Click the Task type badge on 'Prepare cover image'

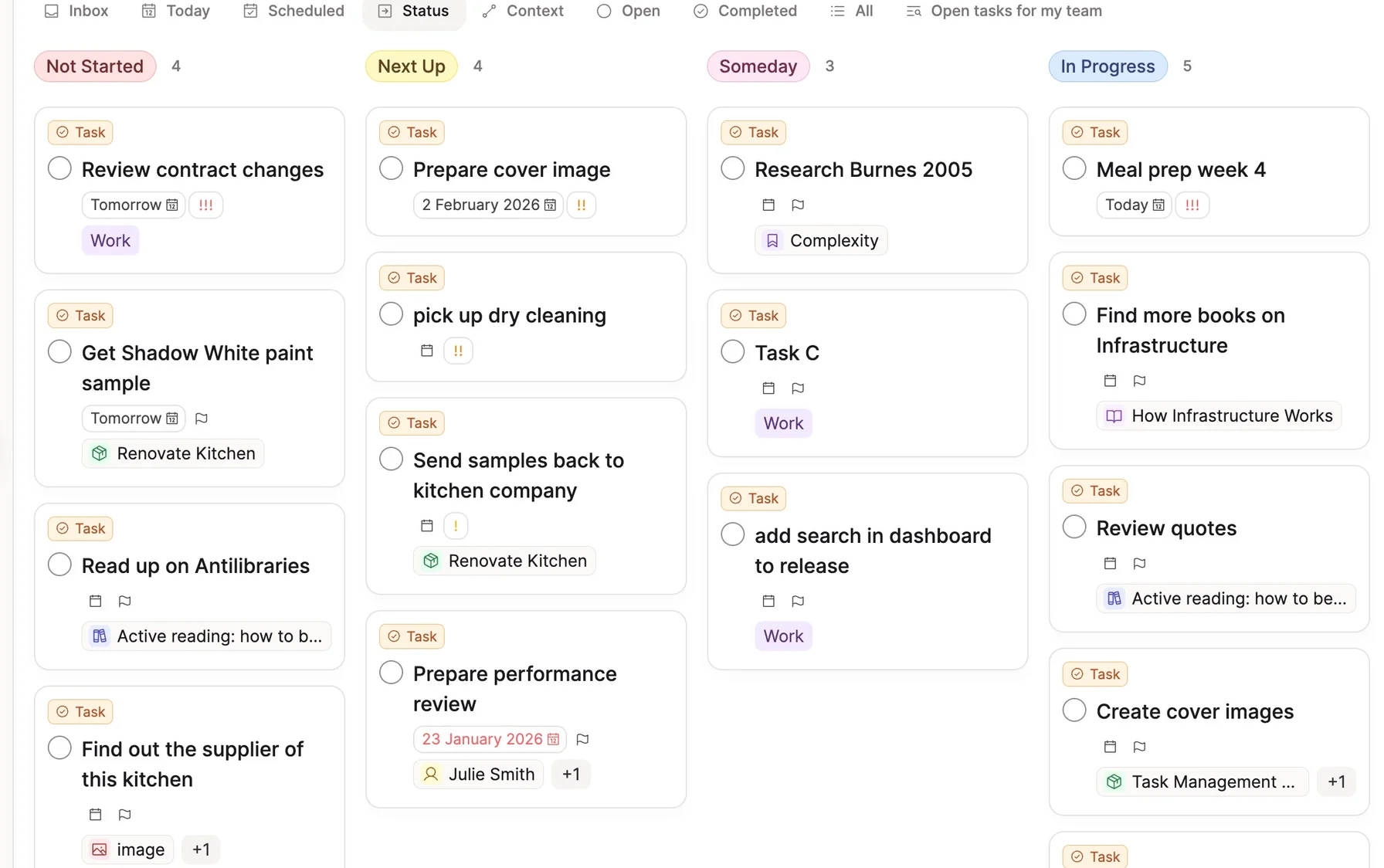[x=412, y=132]
